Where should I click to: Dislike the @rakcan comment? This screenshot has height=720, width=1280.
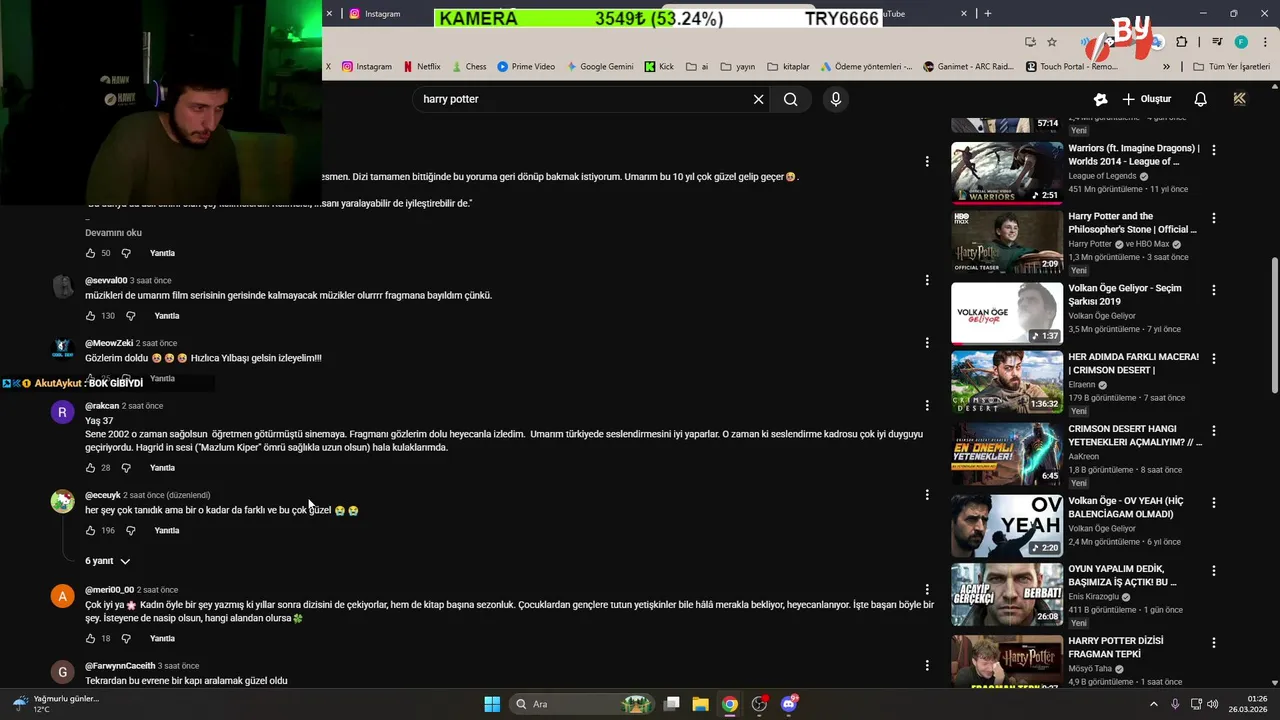(126, 468)
